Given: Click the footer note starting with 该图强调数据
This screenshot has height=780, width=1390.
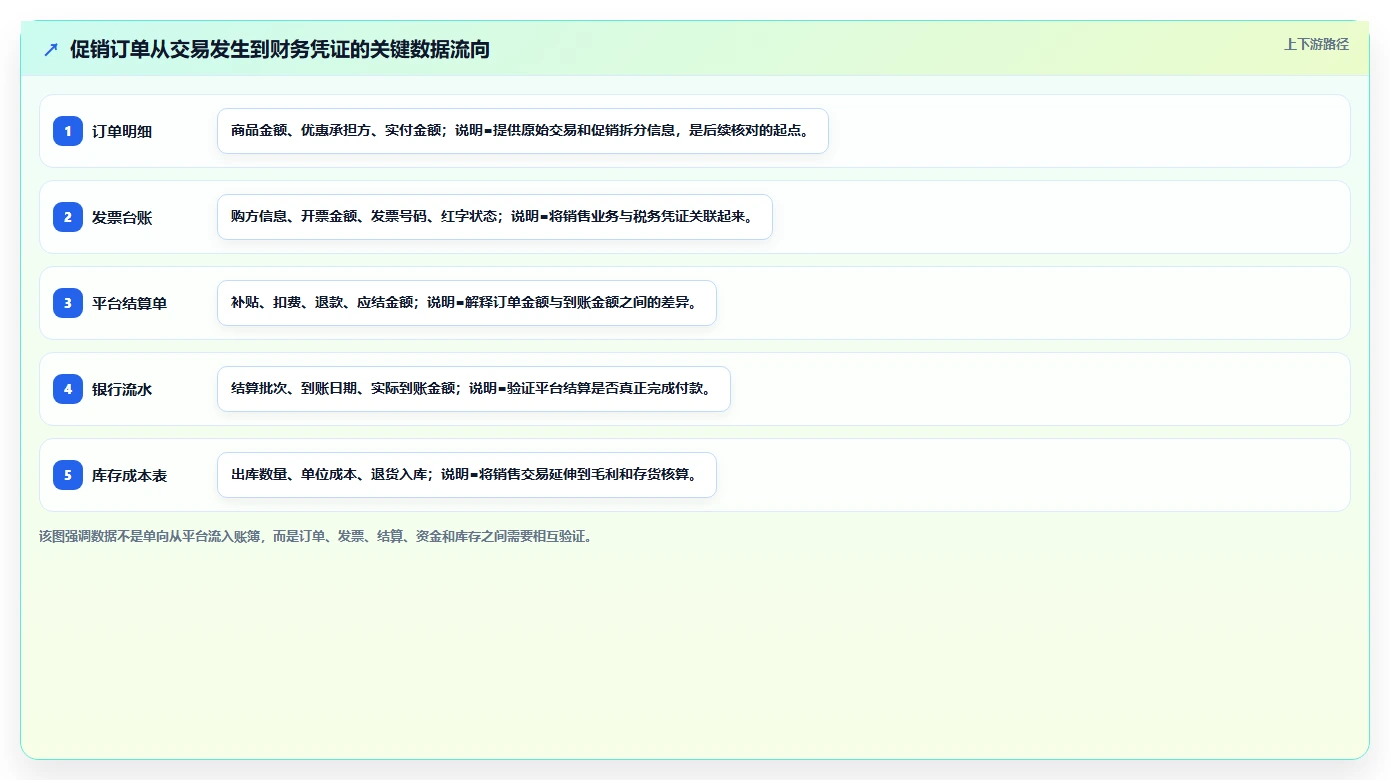Looking at the screenshot, I should pyautogui.click(x=317, y=536).
